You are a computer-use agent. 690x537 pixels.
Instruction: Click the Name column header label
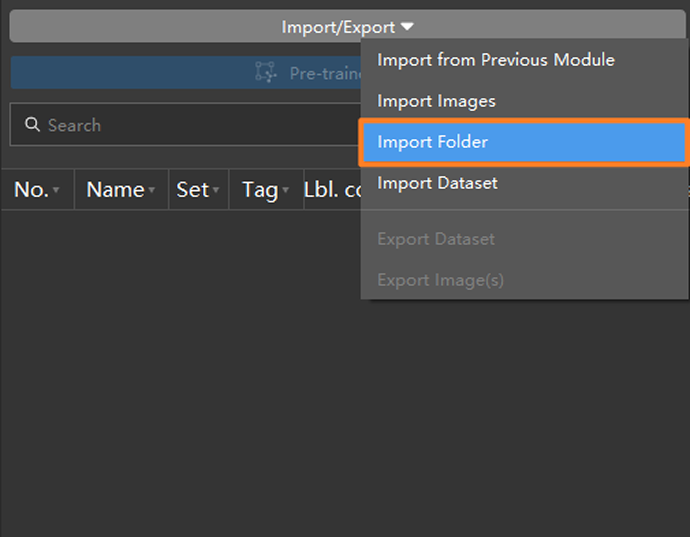[115, 190]
